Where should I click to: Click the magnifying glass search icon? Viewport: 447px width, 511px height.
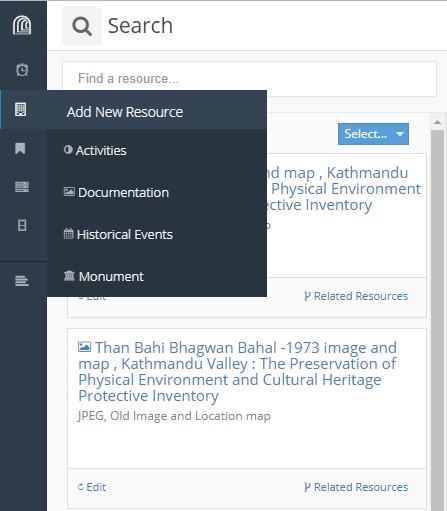pos(82,26)
